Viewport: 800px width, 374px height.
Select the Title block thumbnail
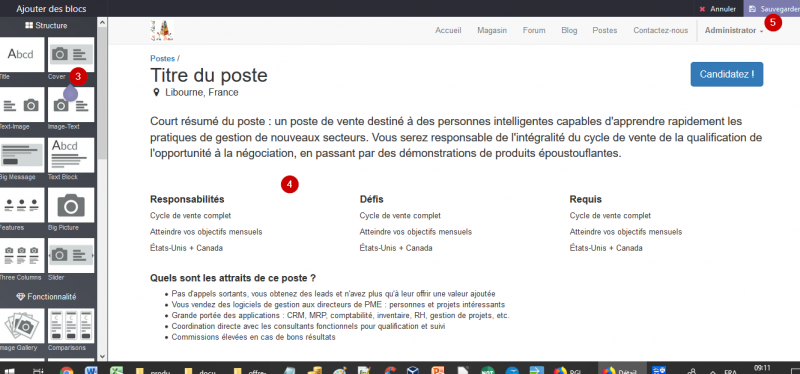21,54
